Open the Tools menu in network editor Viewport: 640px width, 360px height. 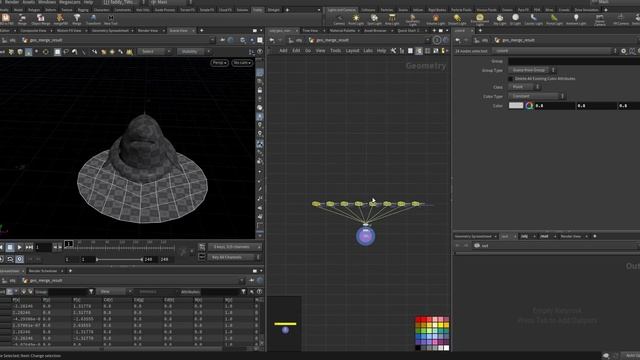336,51
